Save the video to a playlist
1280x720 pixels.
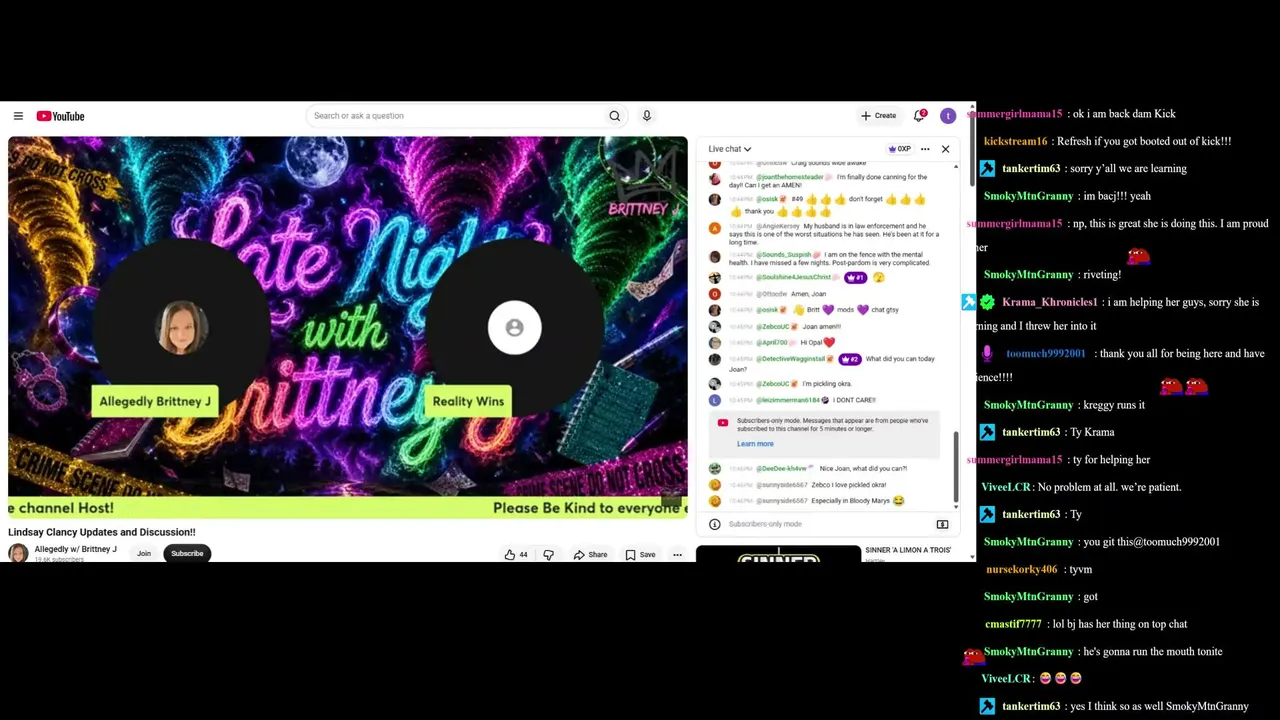640,554
